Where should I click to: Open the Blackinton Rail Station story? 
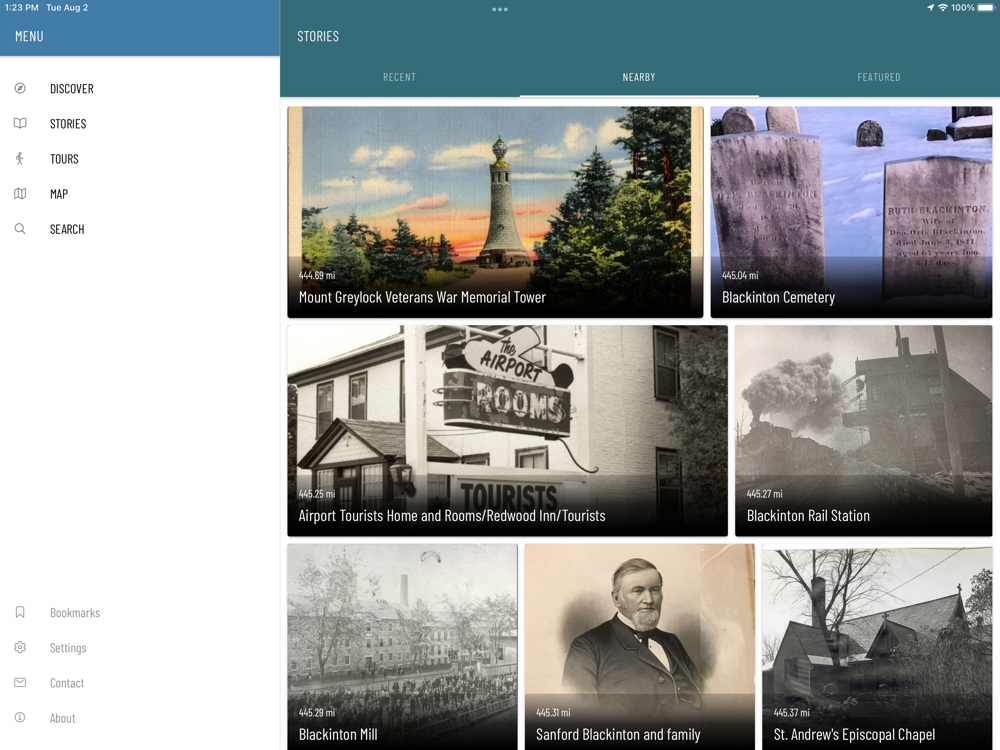click(864, 430)
